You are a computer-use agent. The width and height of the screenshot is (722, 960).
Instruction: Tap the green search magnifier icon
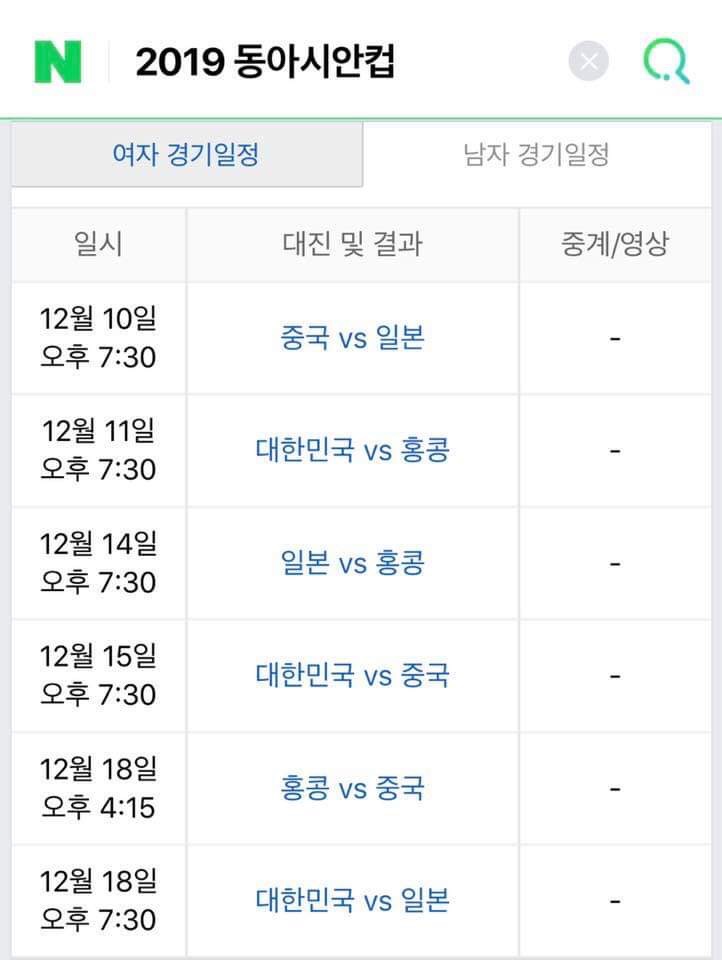pyautogui.click(x=666, y=61)
